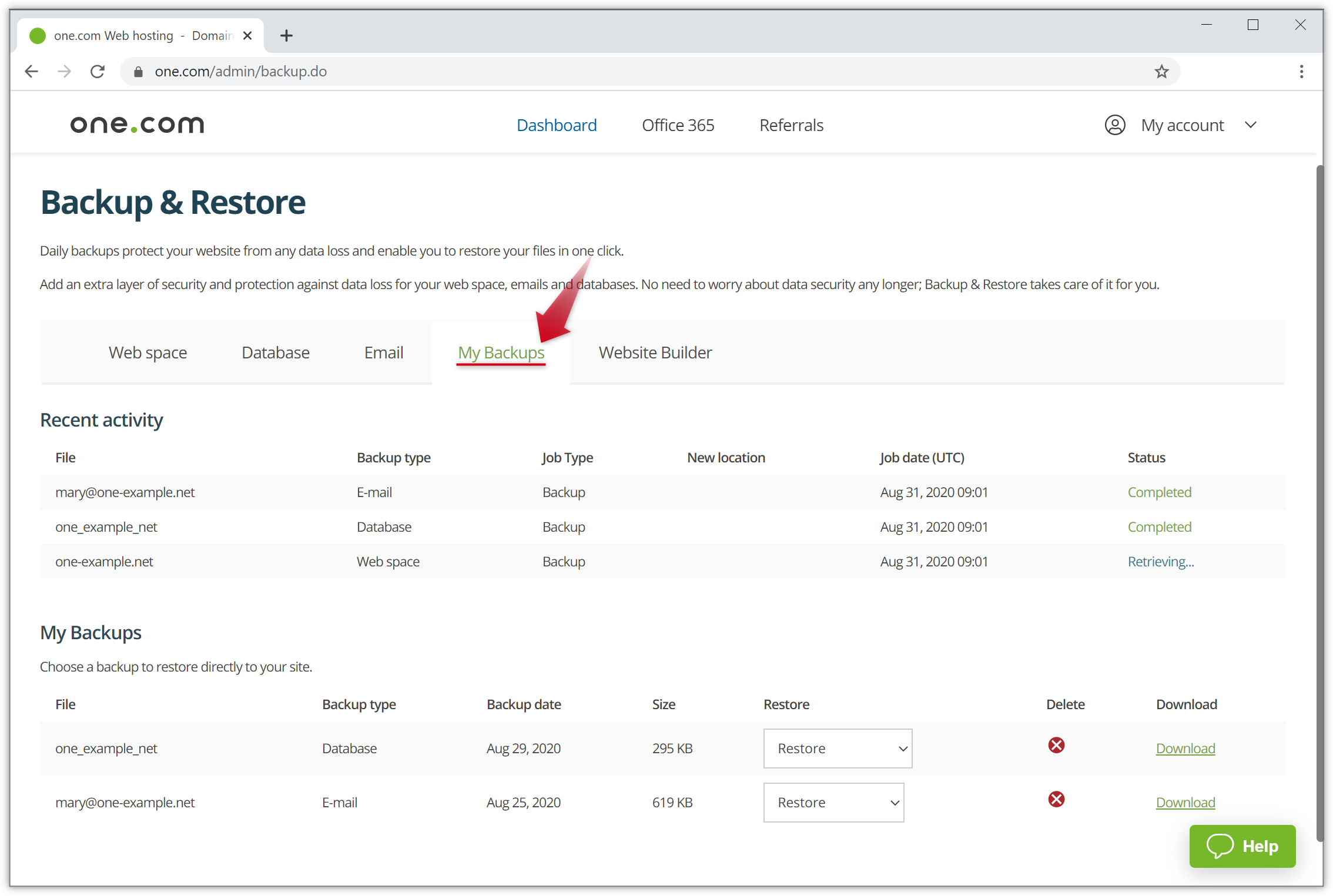
Task: Download the one_example_net database backup
Action: click(1185, 749)
